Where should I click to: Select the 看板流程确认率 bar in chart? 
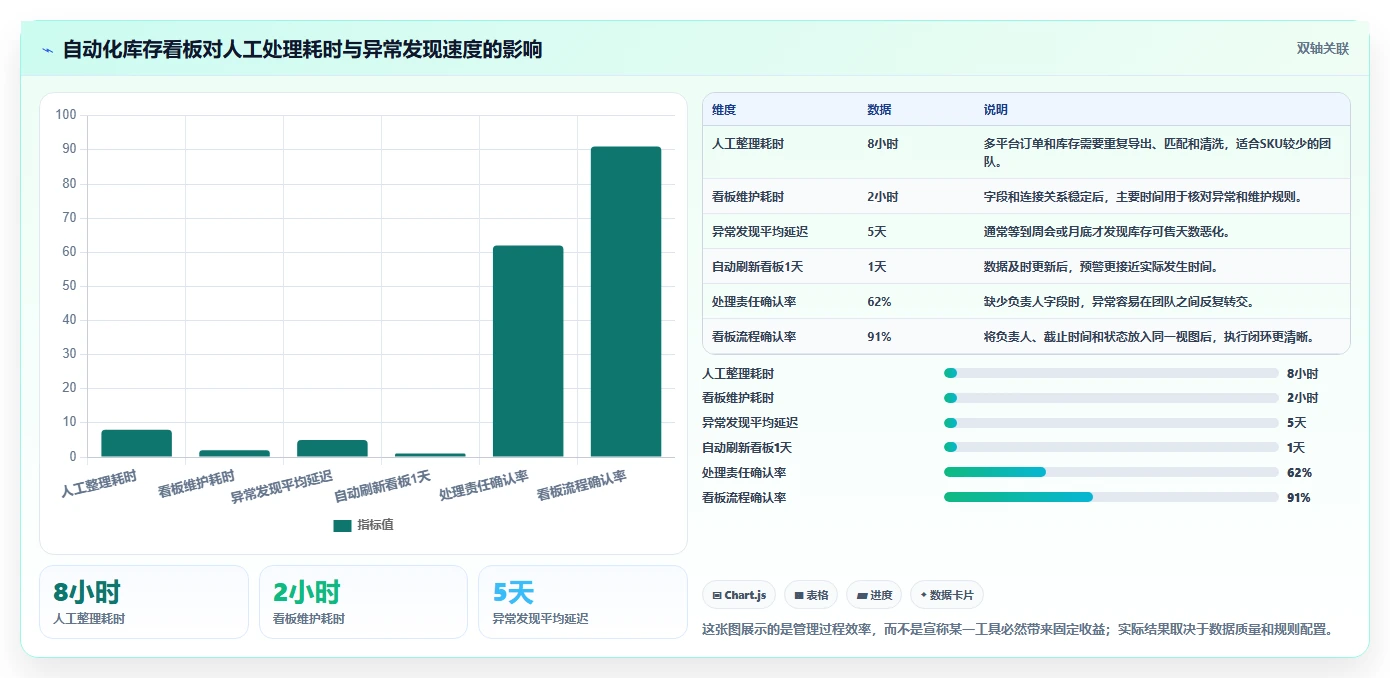[x=626, y=302]
